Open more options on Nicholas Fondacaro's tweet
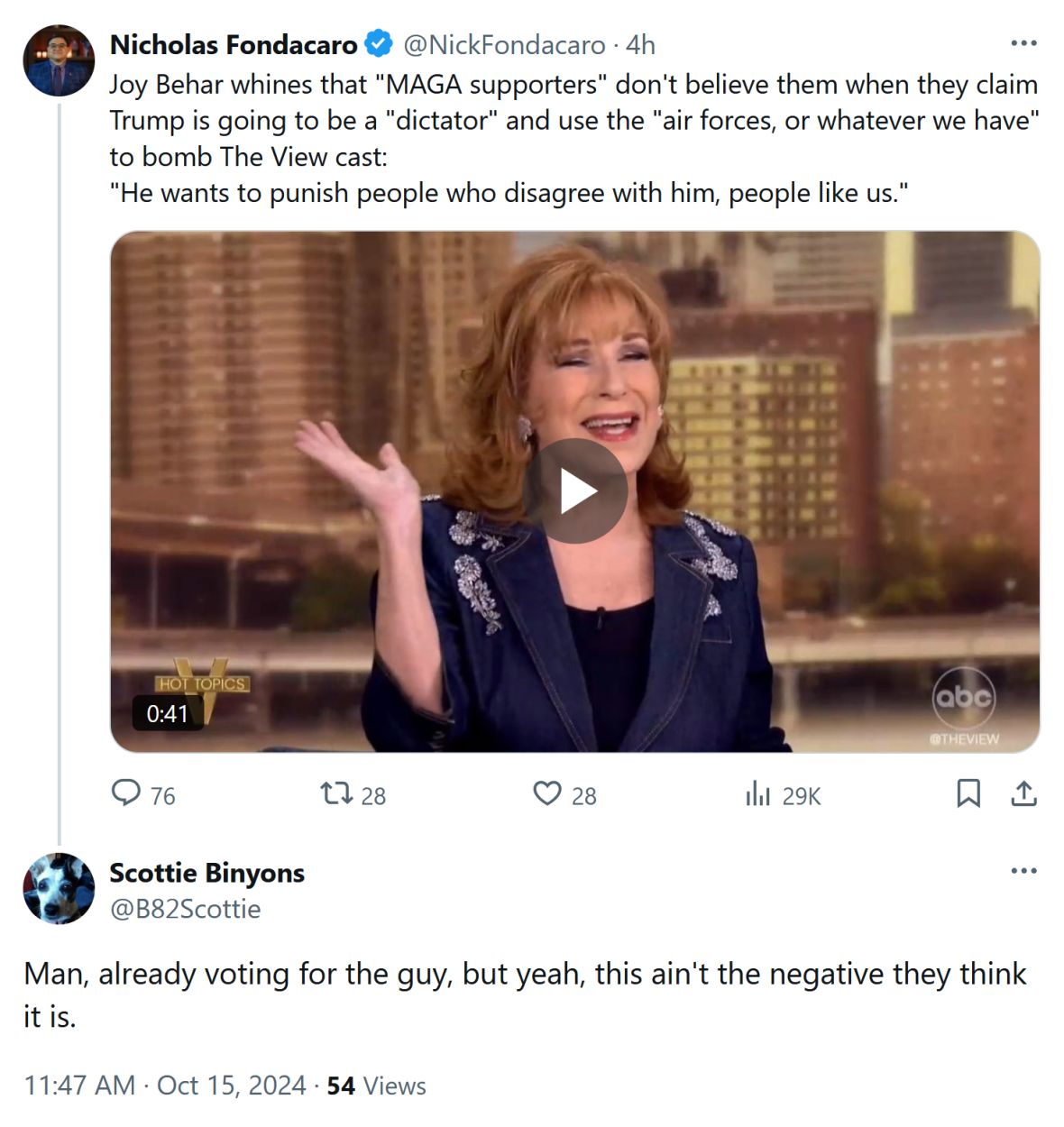 [1023, 43]
